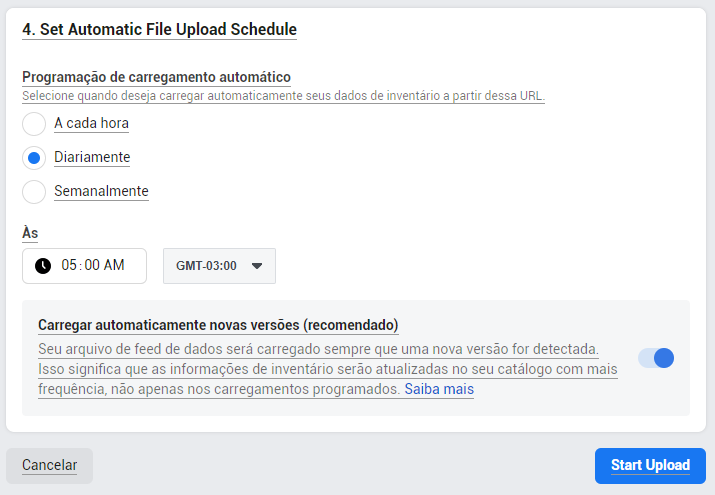This screenshot has height=495, width=715.
Task: Pick the 'Semanalmente' radio button
Action: pyautogui.click(x=34, y=191)
